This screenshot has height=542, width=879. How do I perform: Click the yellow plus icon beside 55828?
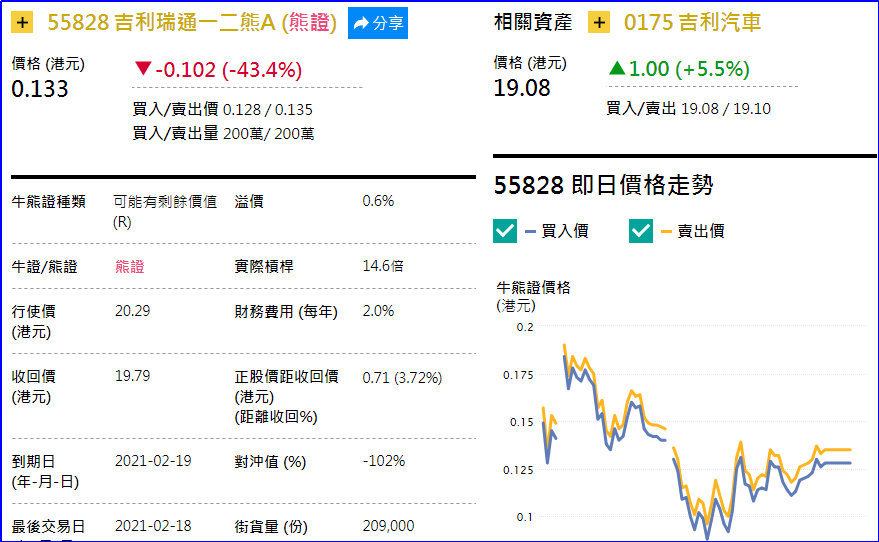(24, 22)
